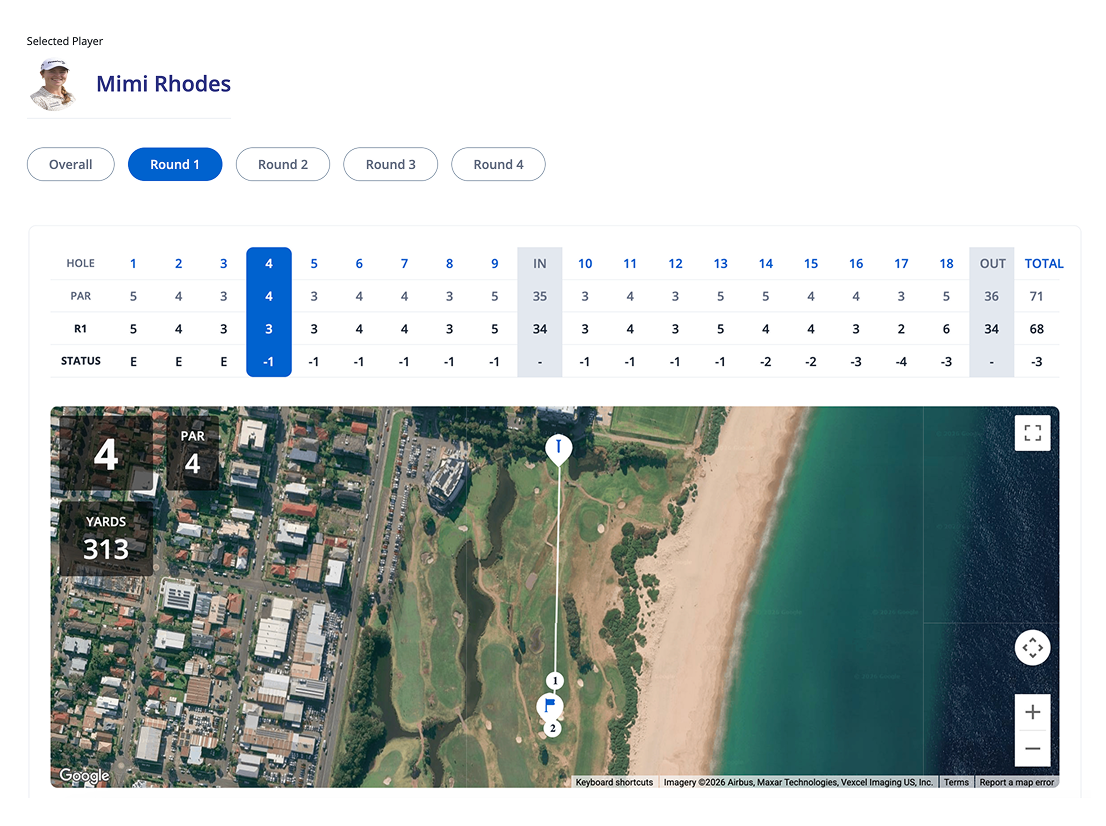
Task: Zoom in on the map
Action: coord(1032,712)
